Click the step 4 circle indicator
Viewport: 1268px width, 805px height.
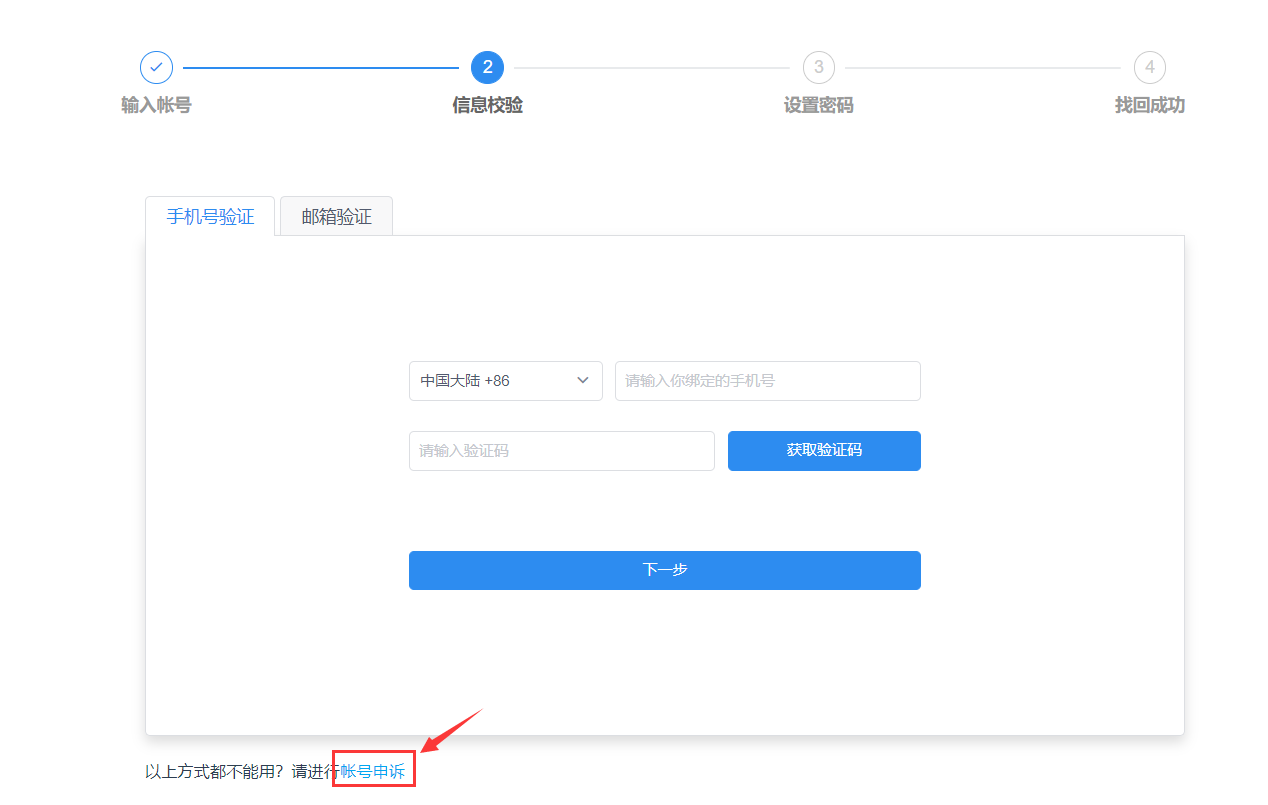[1149, 67]
